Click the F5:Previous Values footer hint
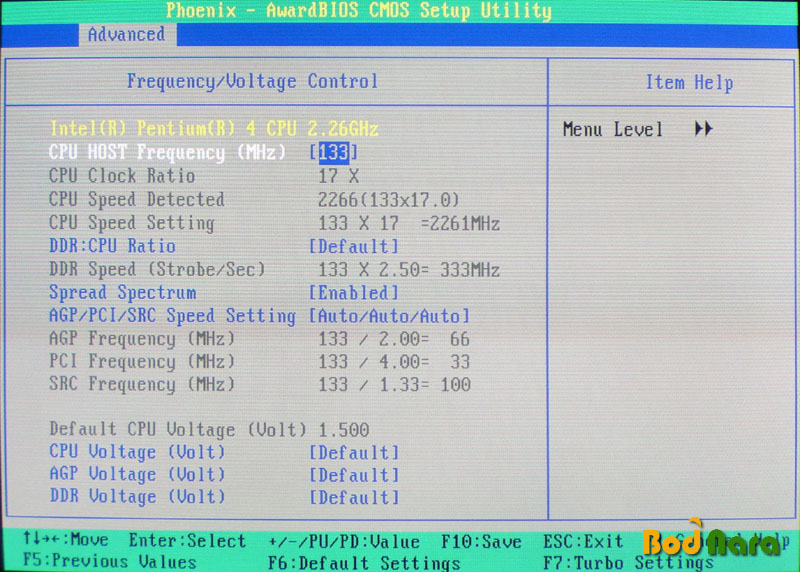 point(110,562)
